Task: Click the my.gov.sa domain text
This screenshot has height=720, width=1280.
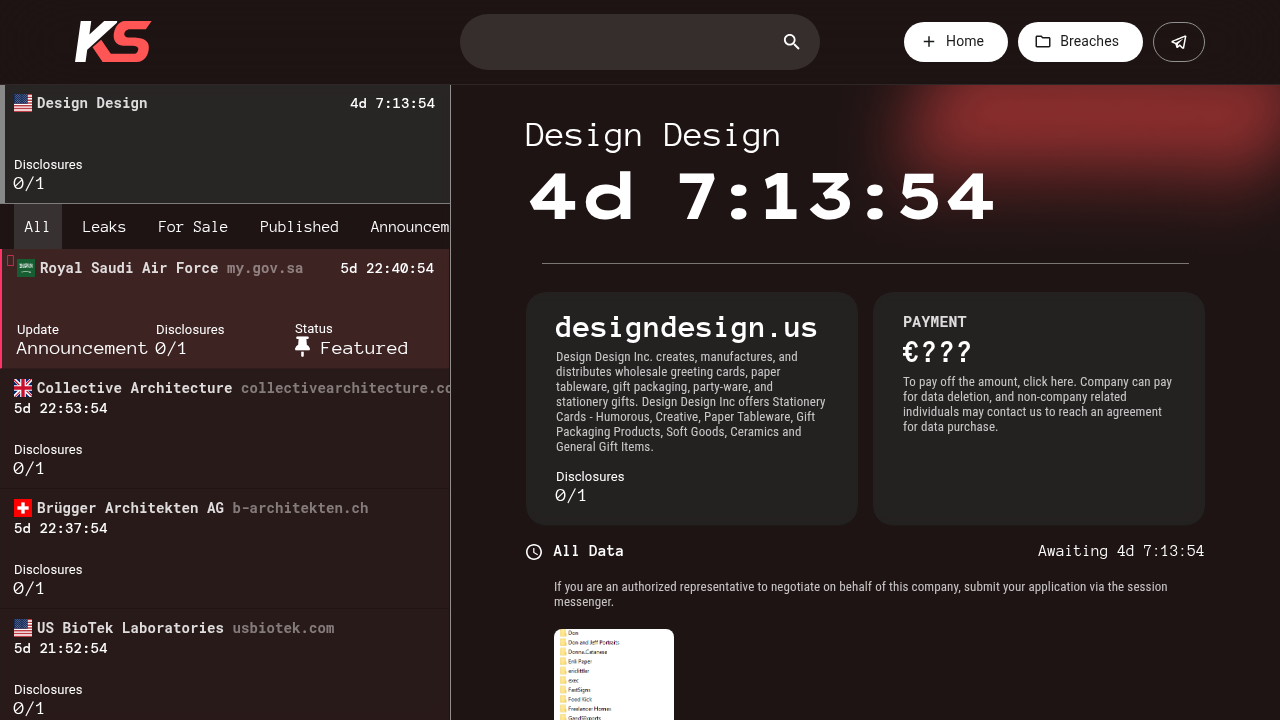Action: point(265,269)
